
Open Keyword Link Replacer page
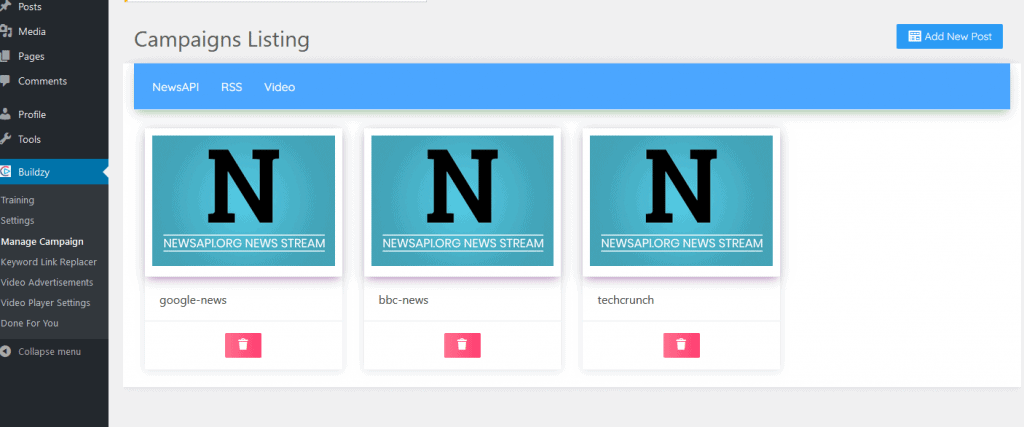click(49, 262)
